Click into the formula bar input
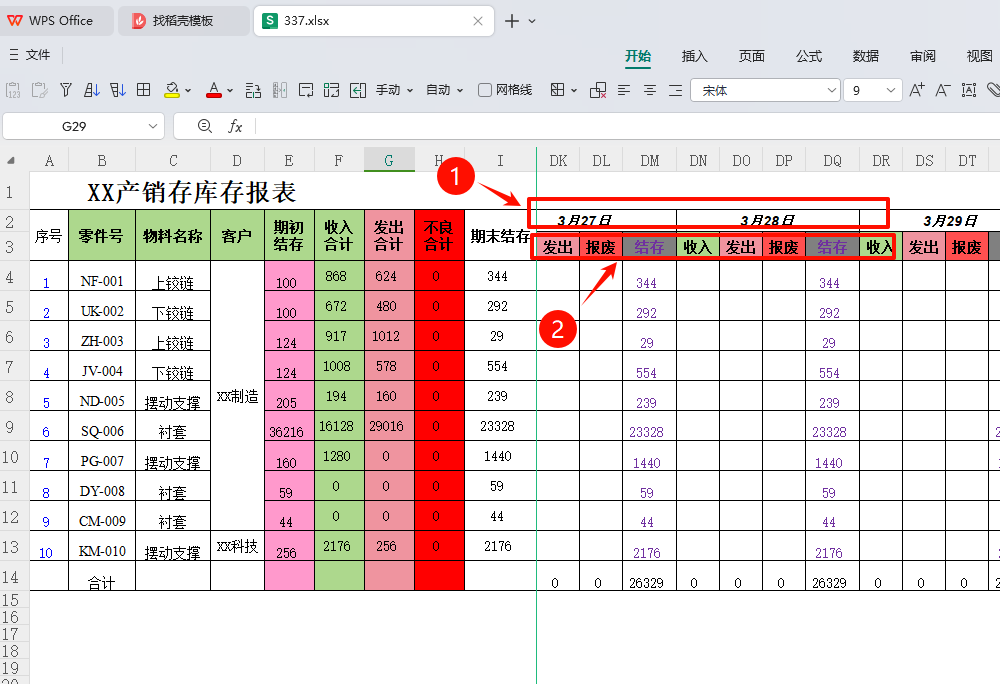1000x684 pixels. click(628, 126)
